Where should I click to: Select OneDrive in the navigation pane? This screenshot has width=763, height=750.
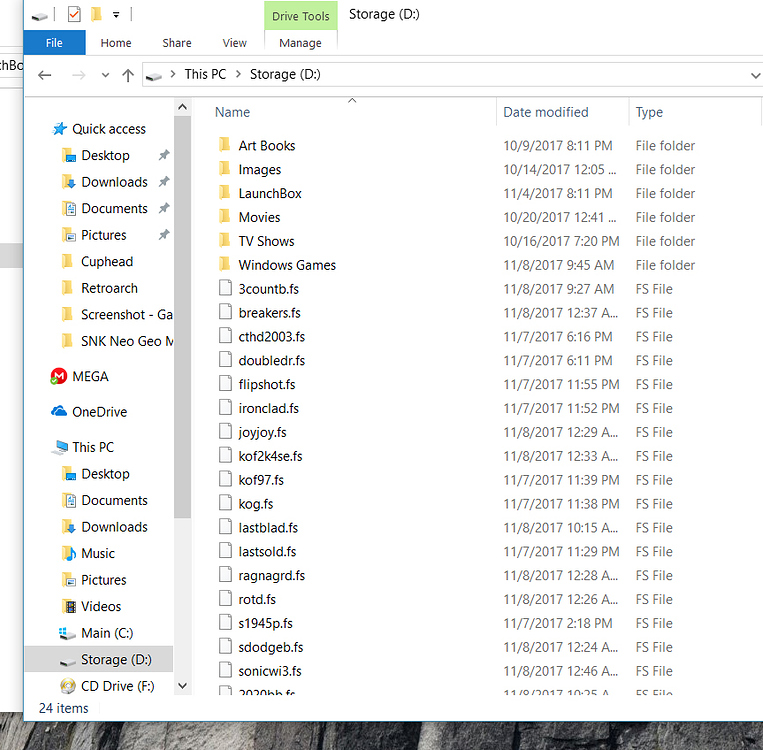click(x=98, y=412)
